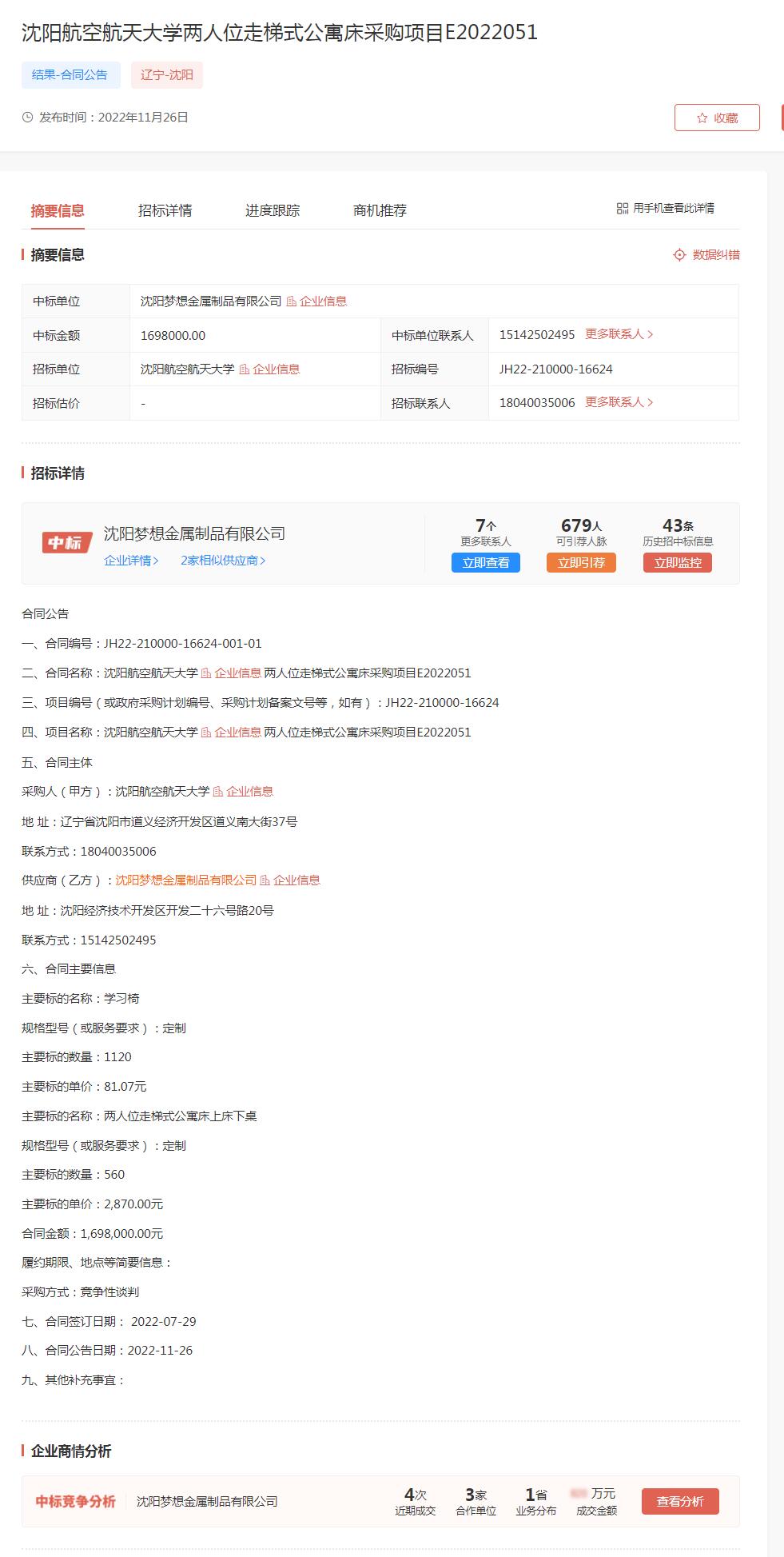Click the building icon beside 招标单位 企业信息

pyautogui.click(x=245, y=369)
